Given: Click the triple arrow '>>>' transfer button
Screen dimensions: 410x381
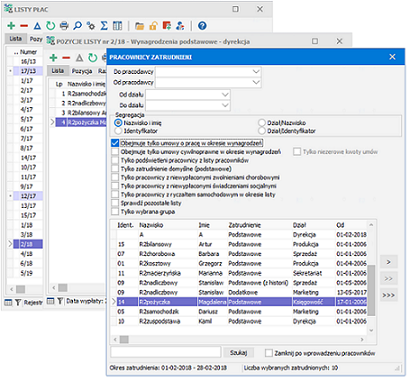Looking at the screenshot, I should click(389, 295).
